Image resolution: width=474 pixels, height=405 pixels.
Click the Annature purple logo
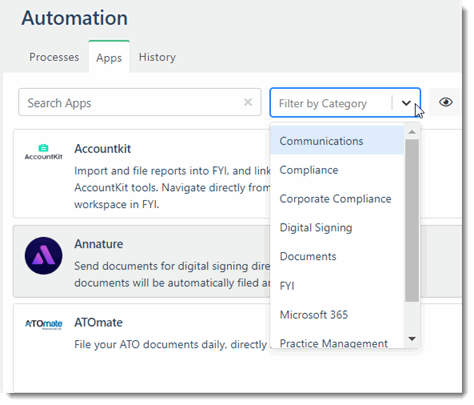[x=43, y=256]
